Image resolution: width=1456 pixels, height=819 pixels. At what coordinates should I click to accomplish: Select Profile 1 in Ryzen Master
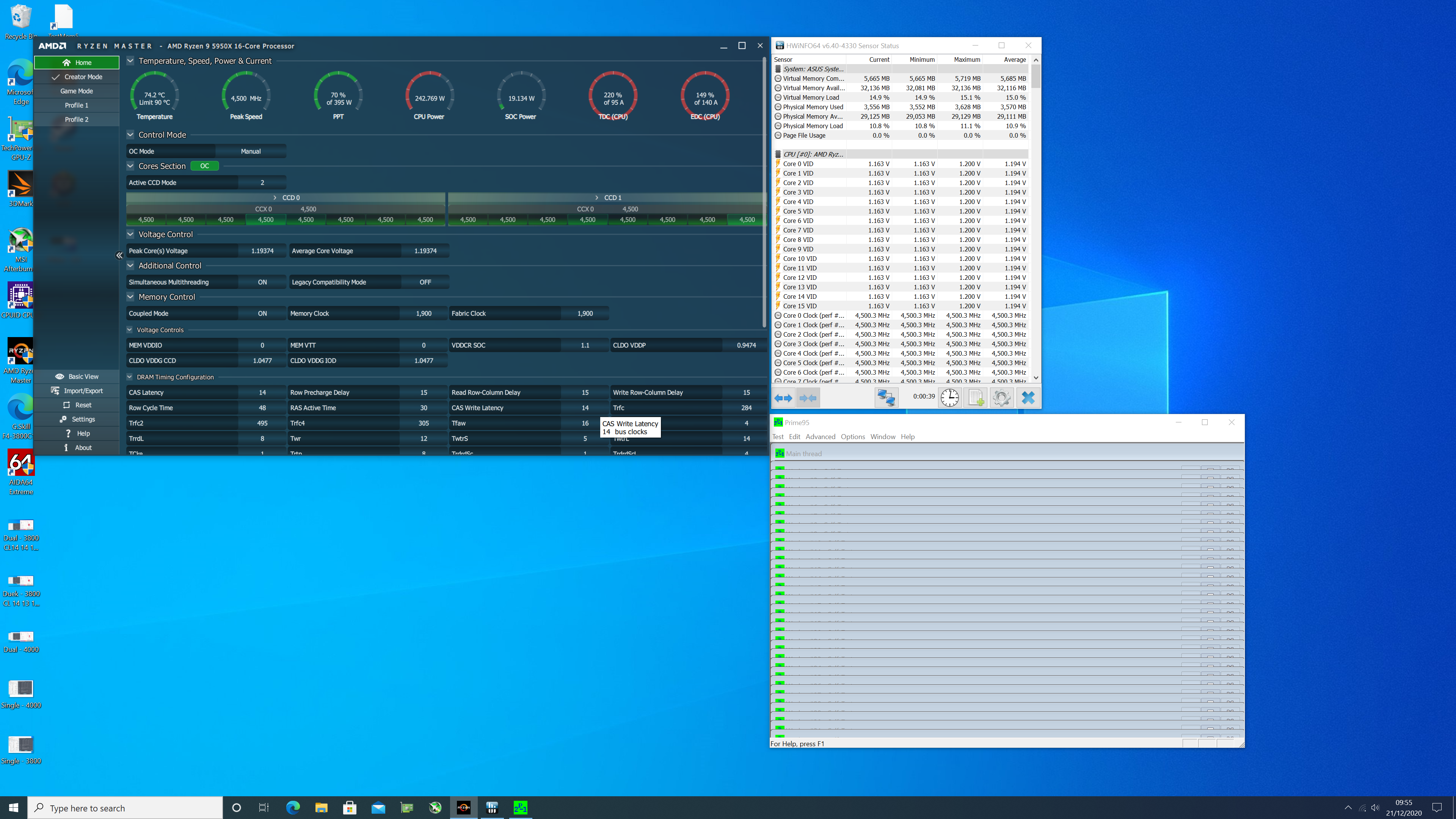[77, 105]
